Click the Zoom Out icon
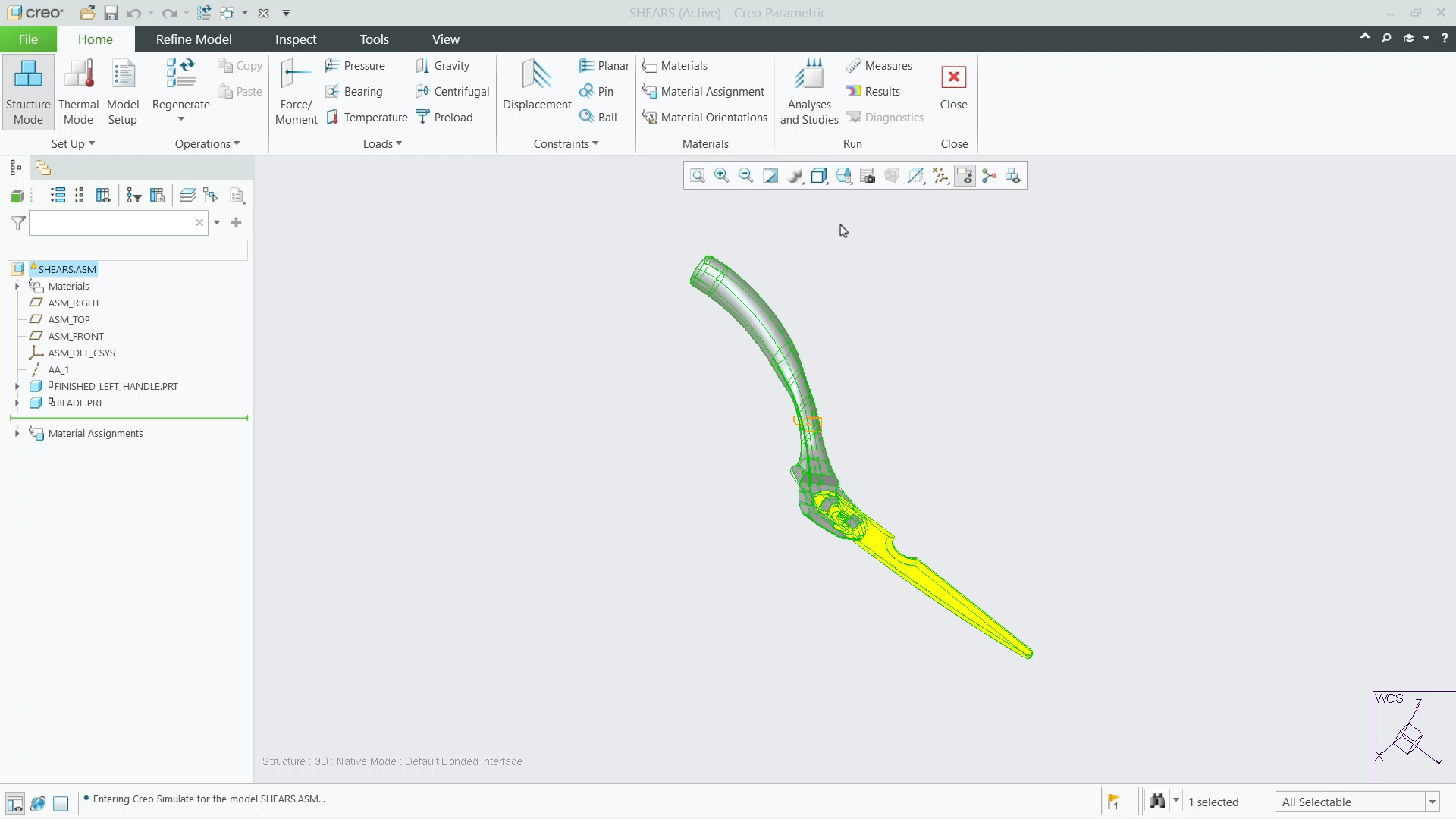 coord(746,176)
